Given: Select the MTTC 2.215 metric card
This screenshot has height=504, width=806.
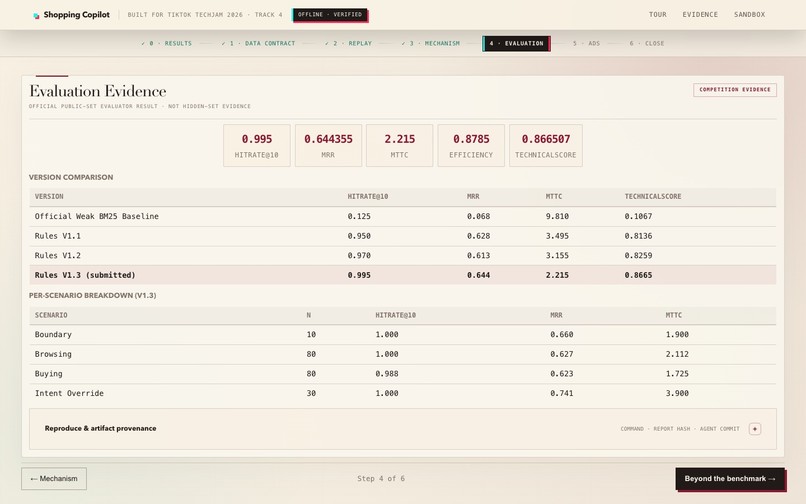Looking at the screenshot, I should pyautogui.click(x=399, y=146).
